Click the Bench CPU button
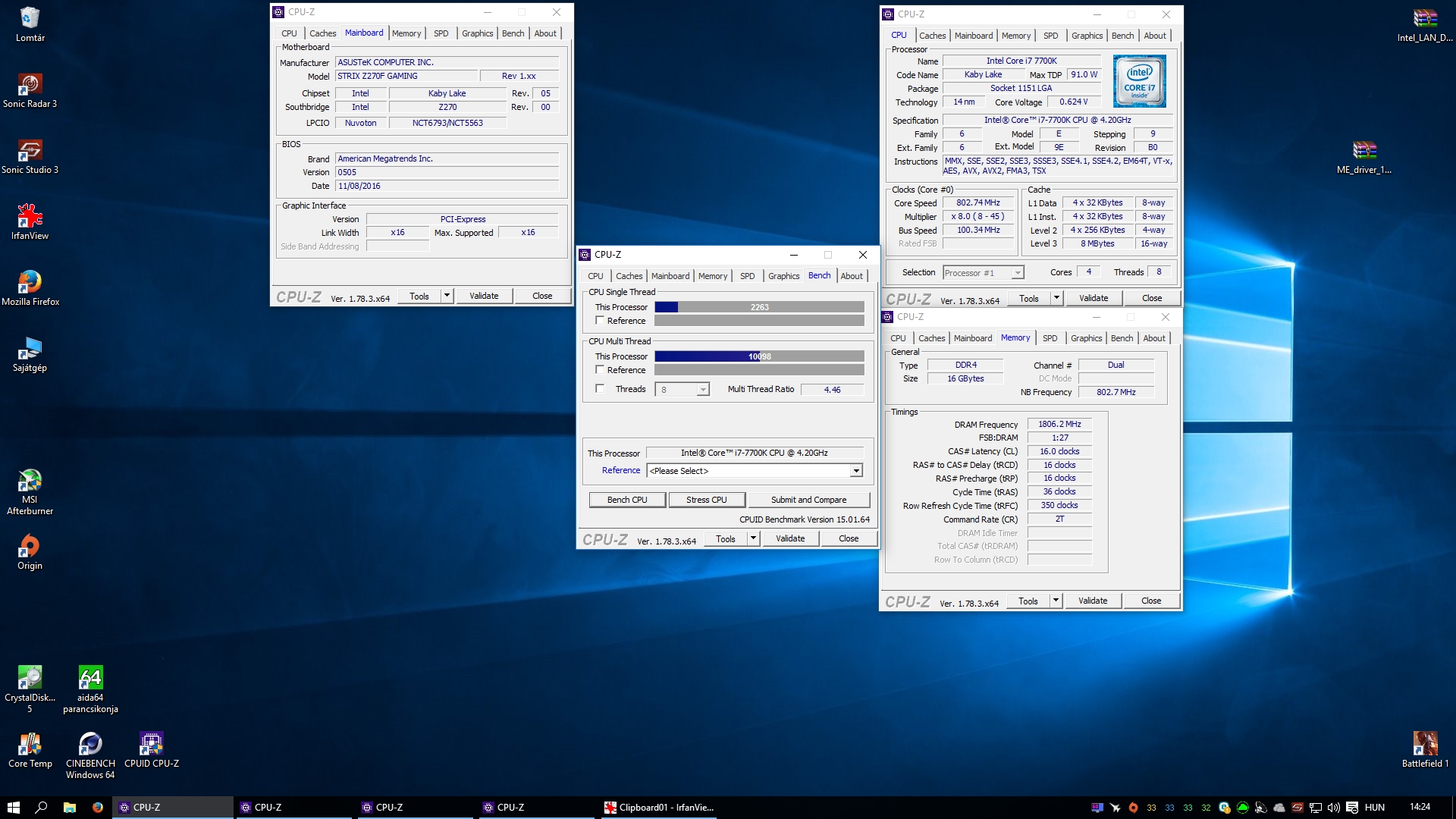 (x=627, y=500)
